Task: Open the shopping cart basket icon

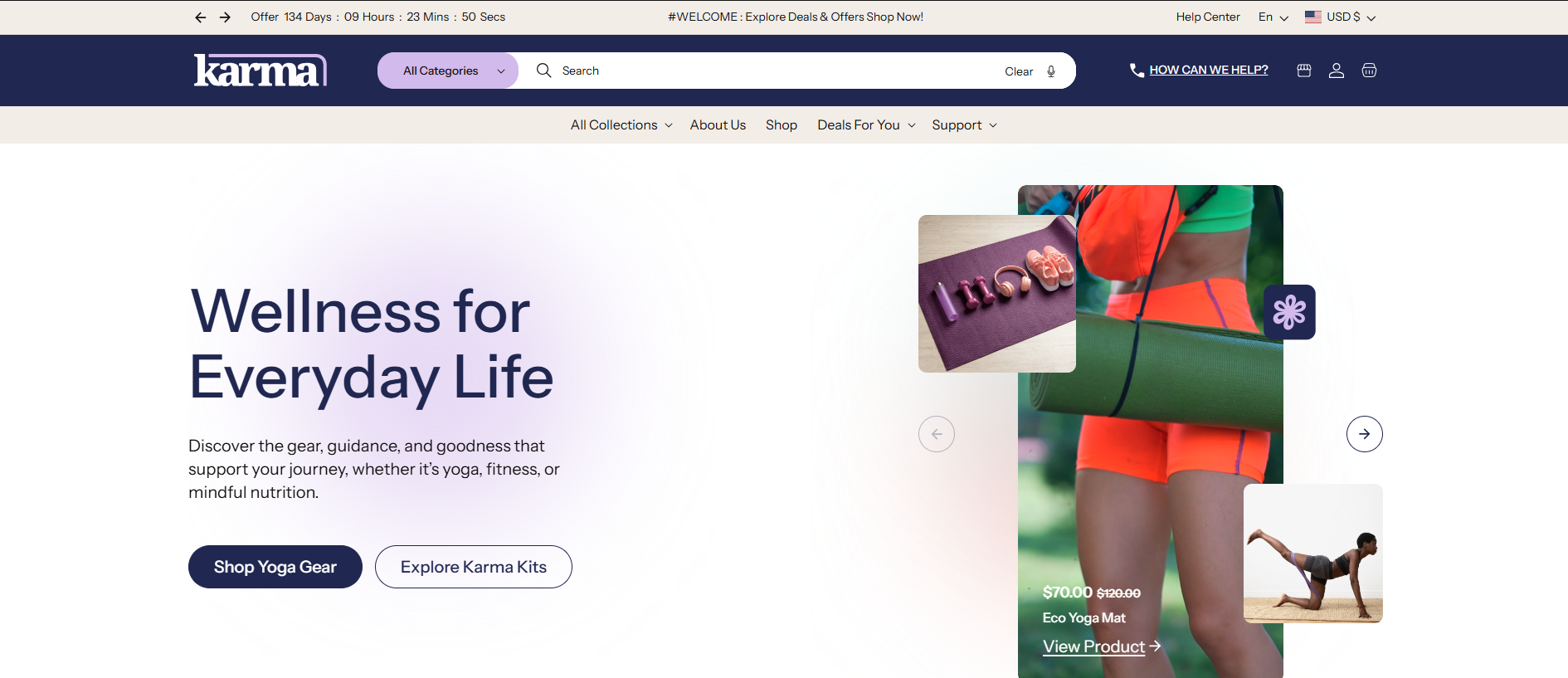Action: tap(1369, 71)
